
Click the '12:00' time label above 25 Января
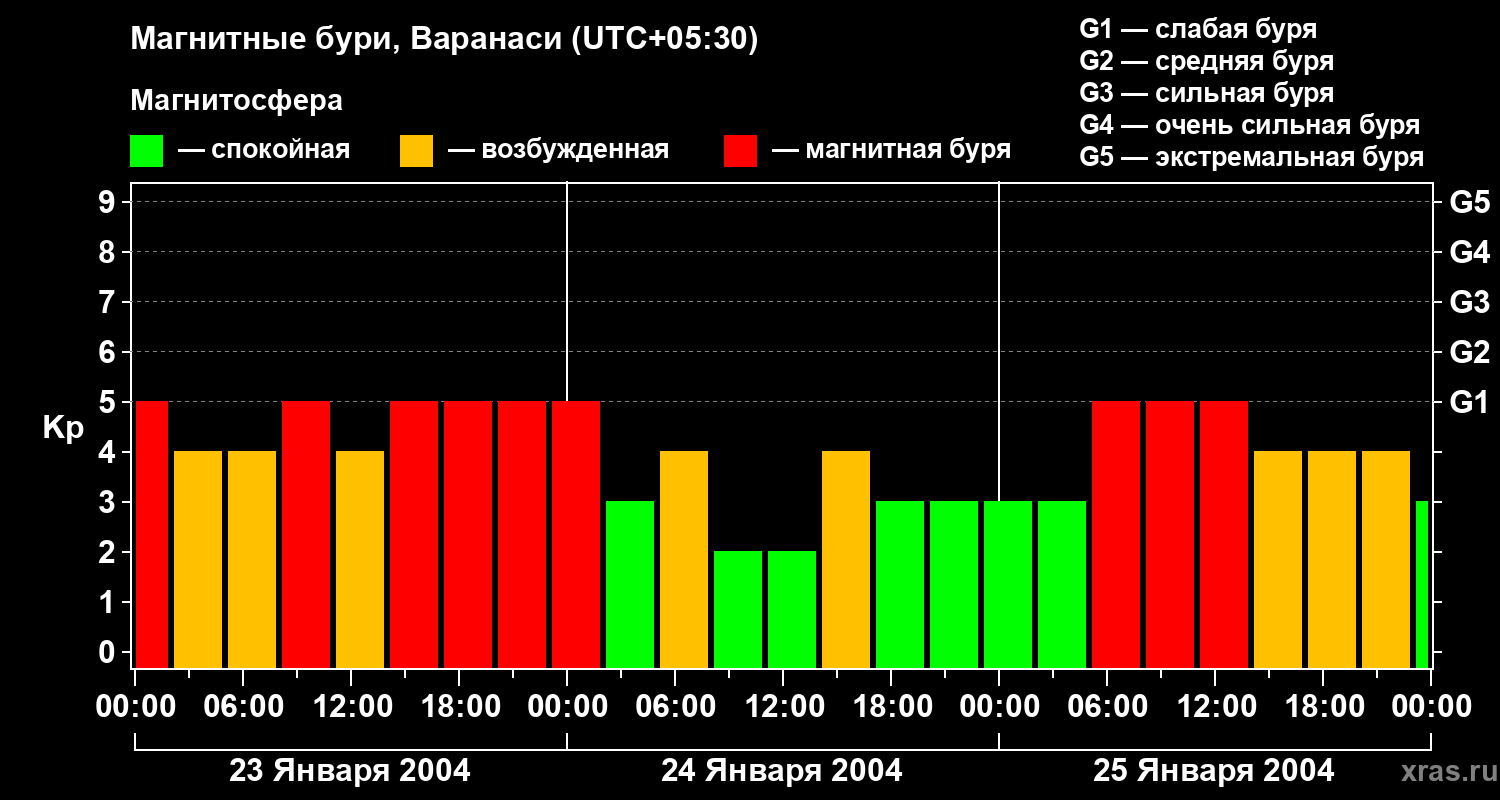tap(1215, 707)
